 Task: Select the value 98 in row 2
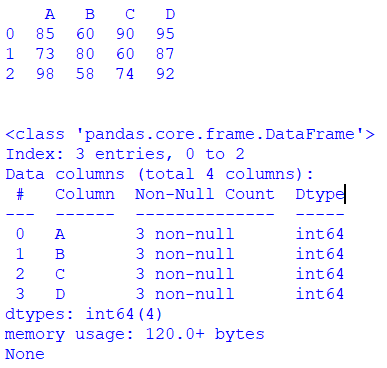[x=45, y=74]
